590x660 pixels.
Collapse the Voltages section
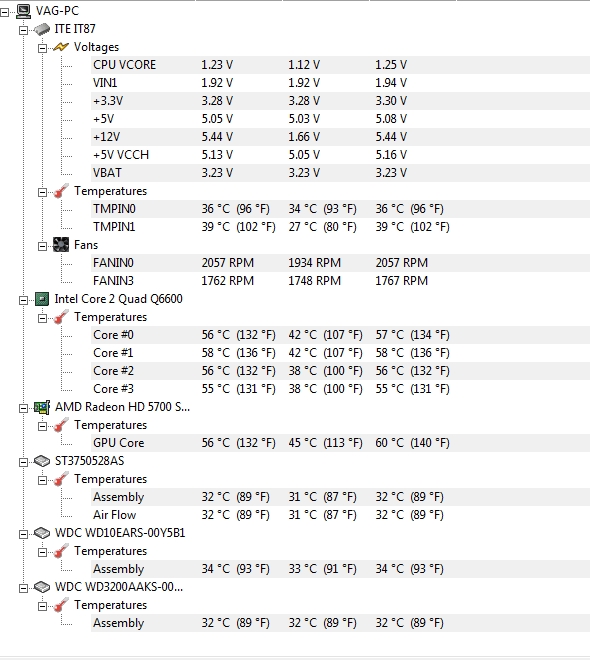[x=43, y=48]
